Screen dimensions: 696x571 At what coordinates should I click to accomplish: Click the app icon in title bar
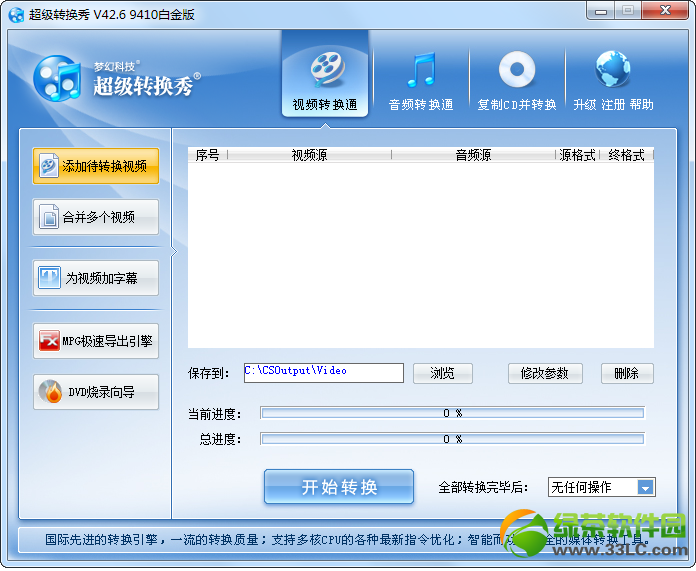(16, 15)
